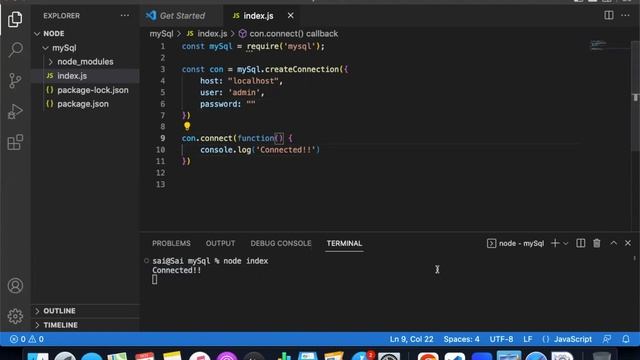Click the lightbulb code action icon

pyautogui.click(x=187, y=126)
